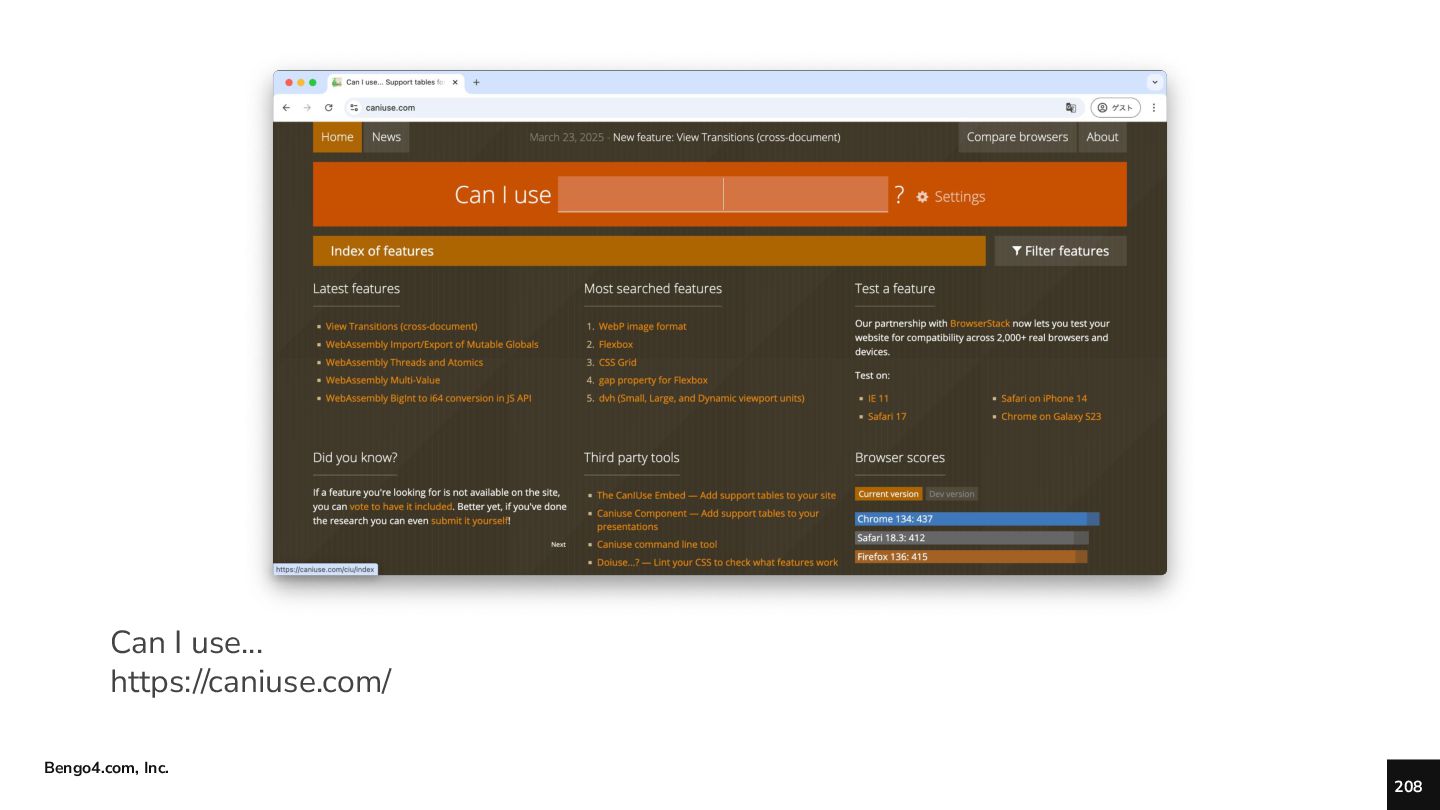Close the Can I use tab
Screen dimensions: 1440x810
455,82
